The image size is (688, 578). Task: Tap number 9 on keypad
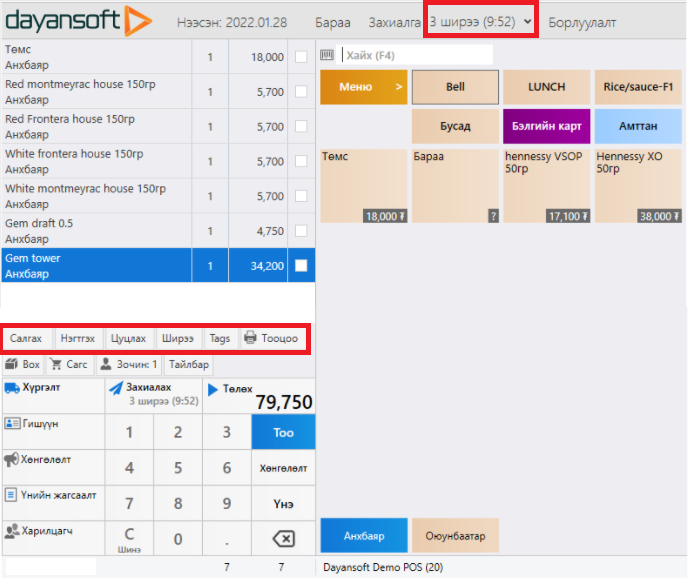pyautogui.click(x=226, y=503)
